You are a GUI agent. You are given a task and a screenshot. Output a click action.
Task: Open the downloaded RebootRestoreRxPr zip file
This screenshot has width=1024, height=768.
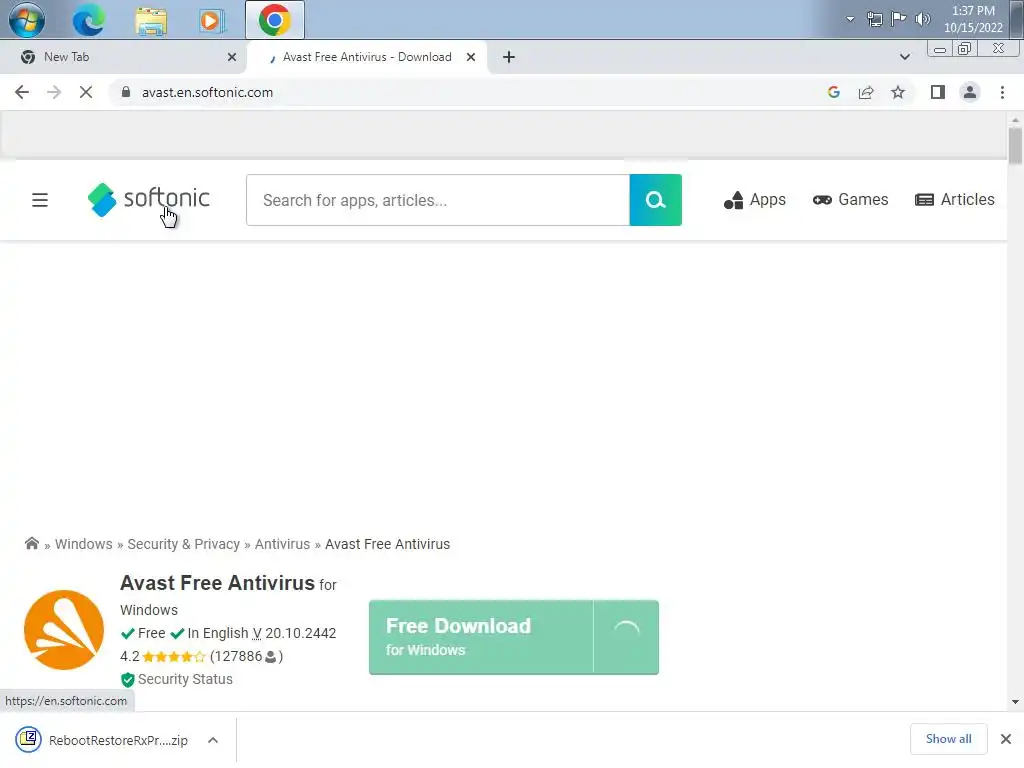click(x=102, y=740)
